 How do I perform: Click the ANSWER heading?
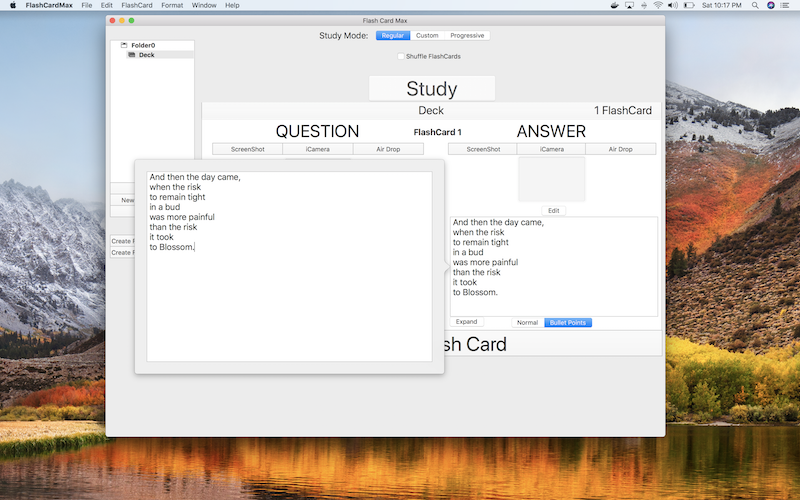[551, 131]
